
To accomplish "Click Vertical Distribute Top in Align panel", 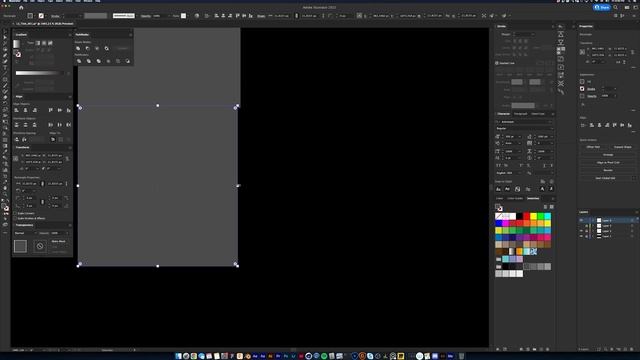I will [17, 125].
